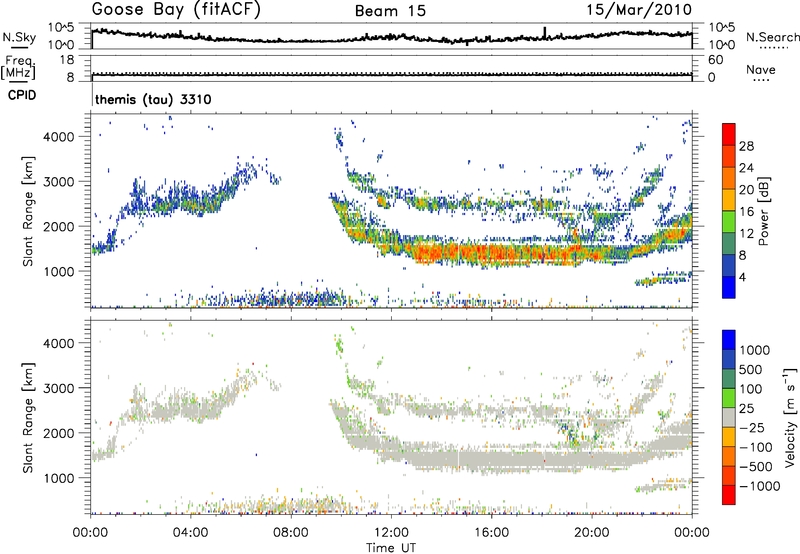Viewport: 800px width, 554px height.
Task: Click the "16:00" time tick label
Action: point(491,533)
